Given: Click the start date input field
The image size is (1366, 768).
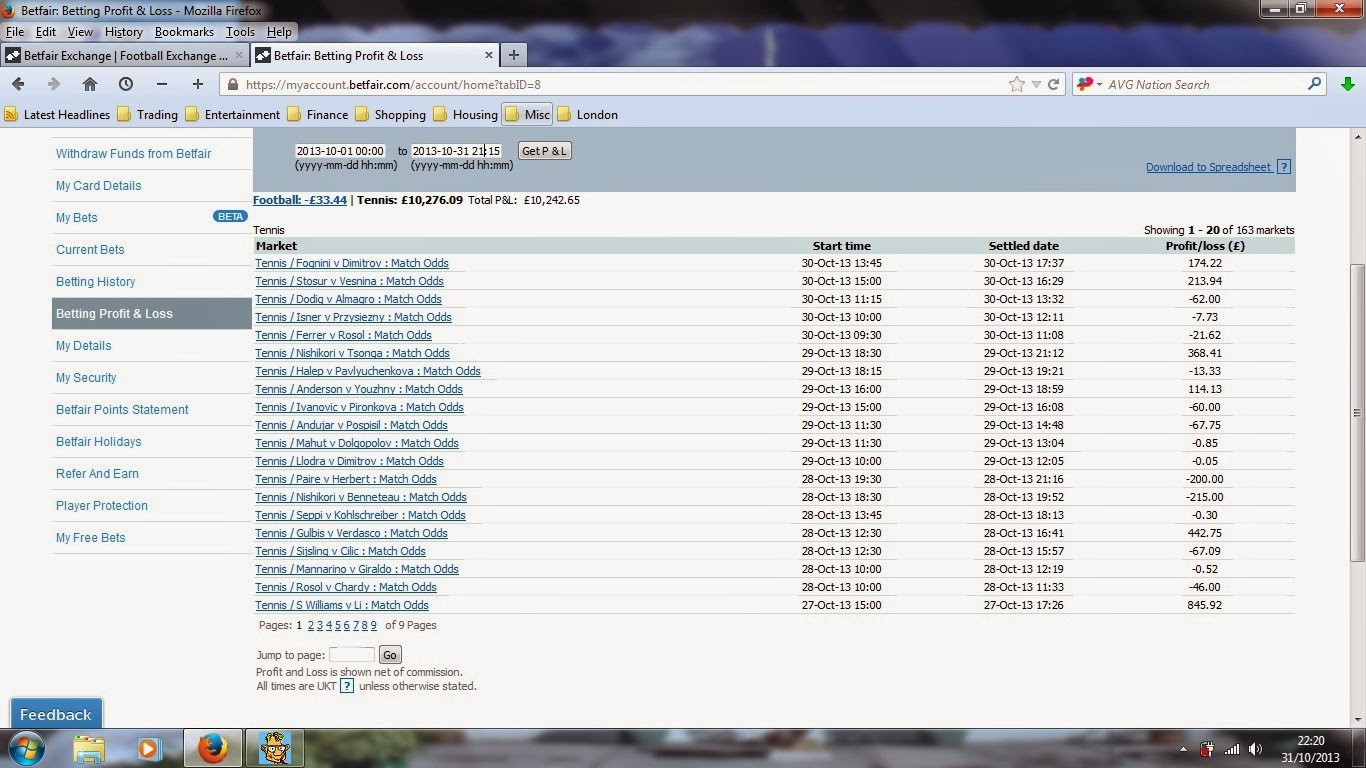Looking at the screenshot, I should pyautogui.click(x=340, y=151).
